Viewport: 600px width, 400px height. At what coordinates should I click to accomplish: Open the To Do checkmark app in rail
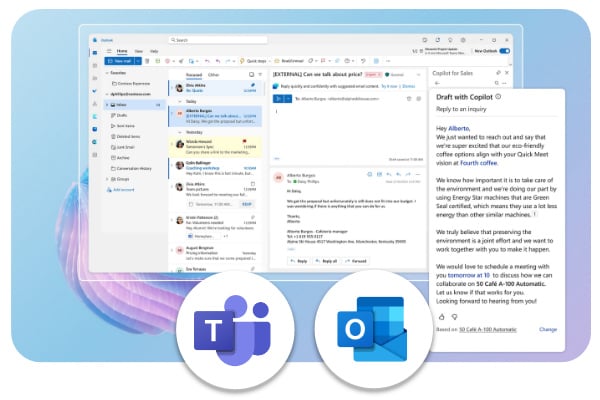pos(95,91)
